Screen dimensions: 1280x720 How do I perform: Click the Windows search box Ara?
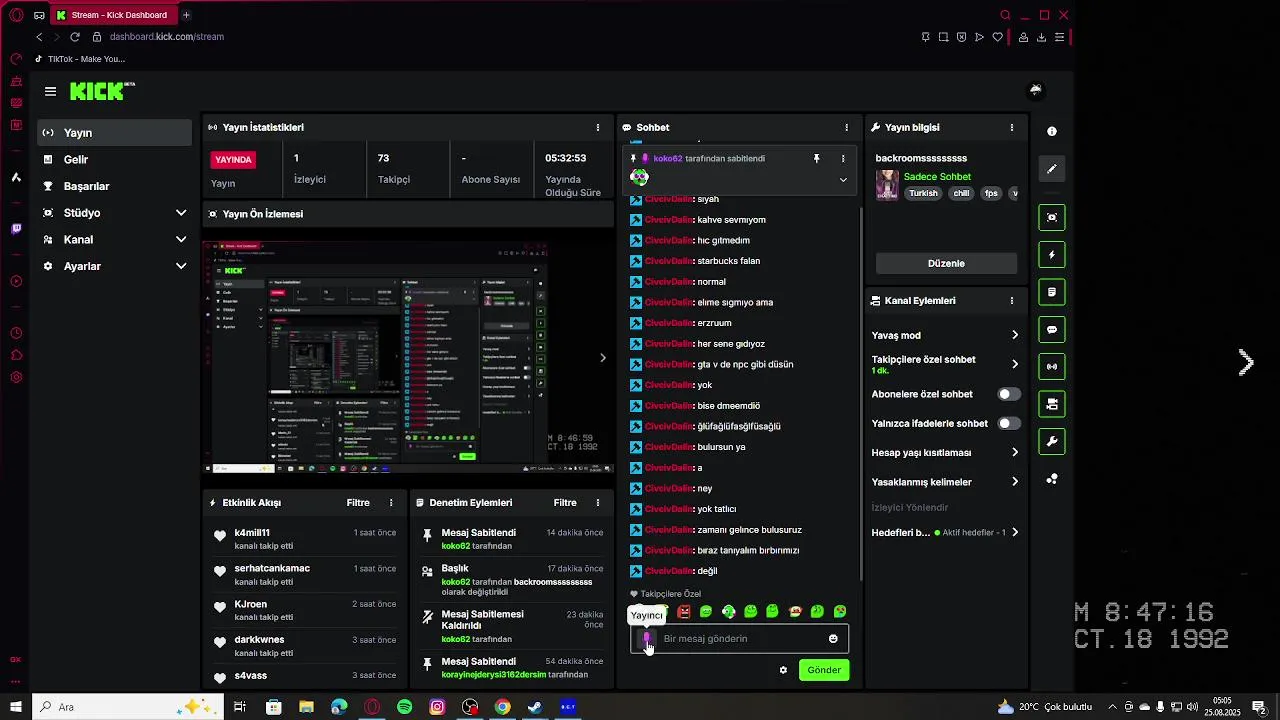[128, 707]
